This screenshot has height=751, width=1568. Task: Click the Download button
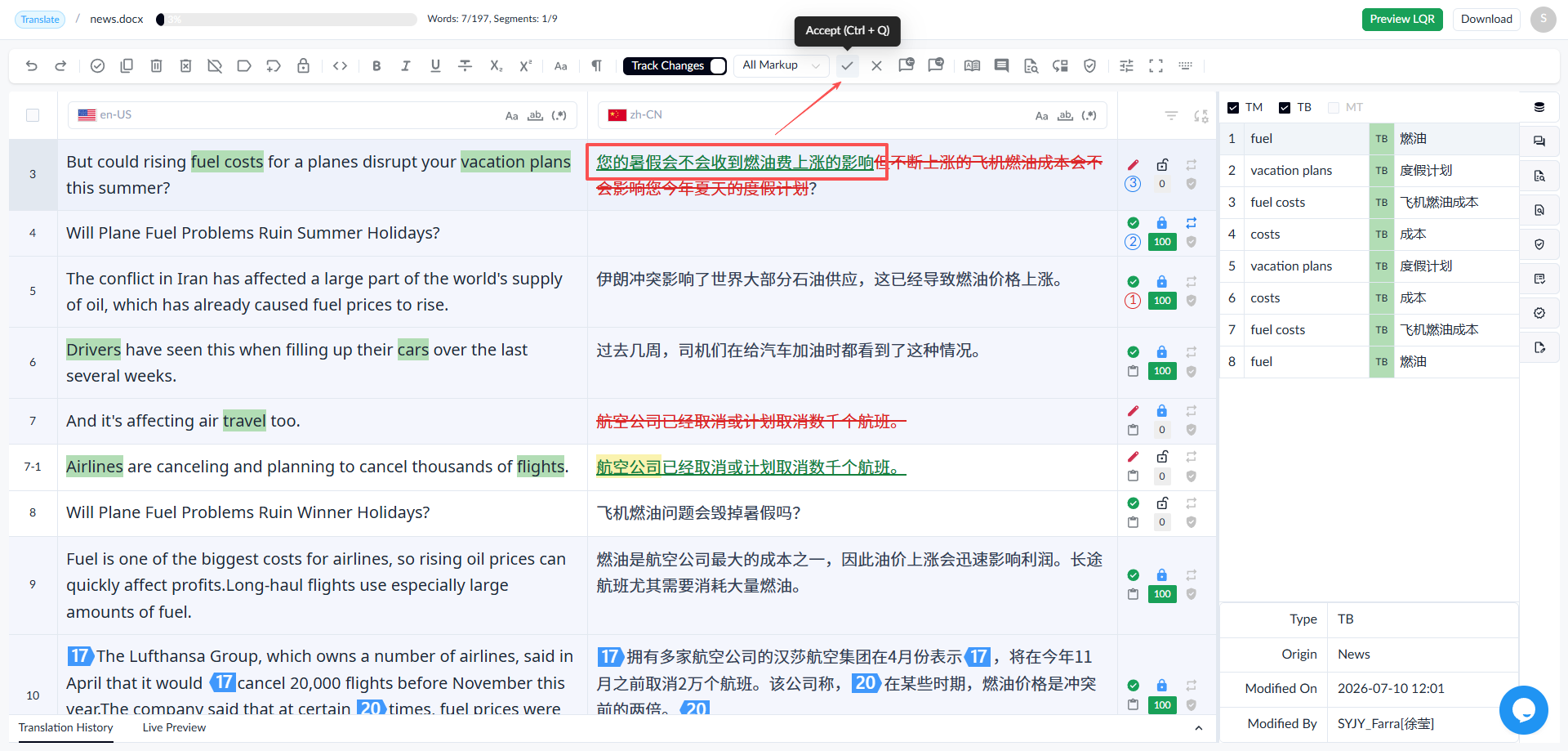pos(1486,20)
